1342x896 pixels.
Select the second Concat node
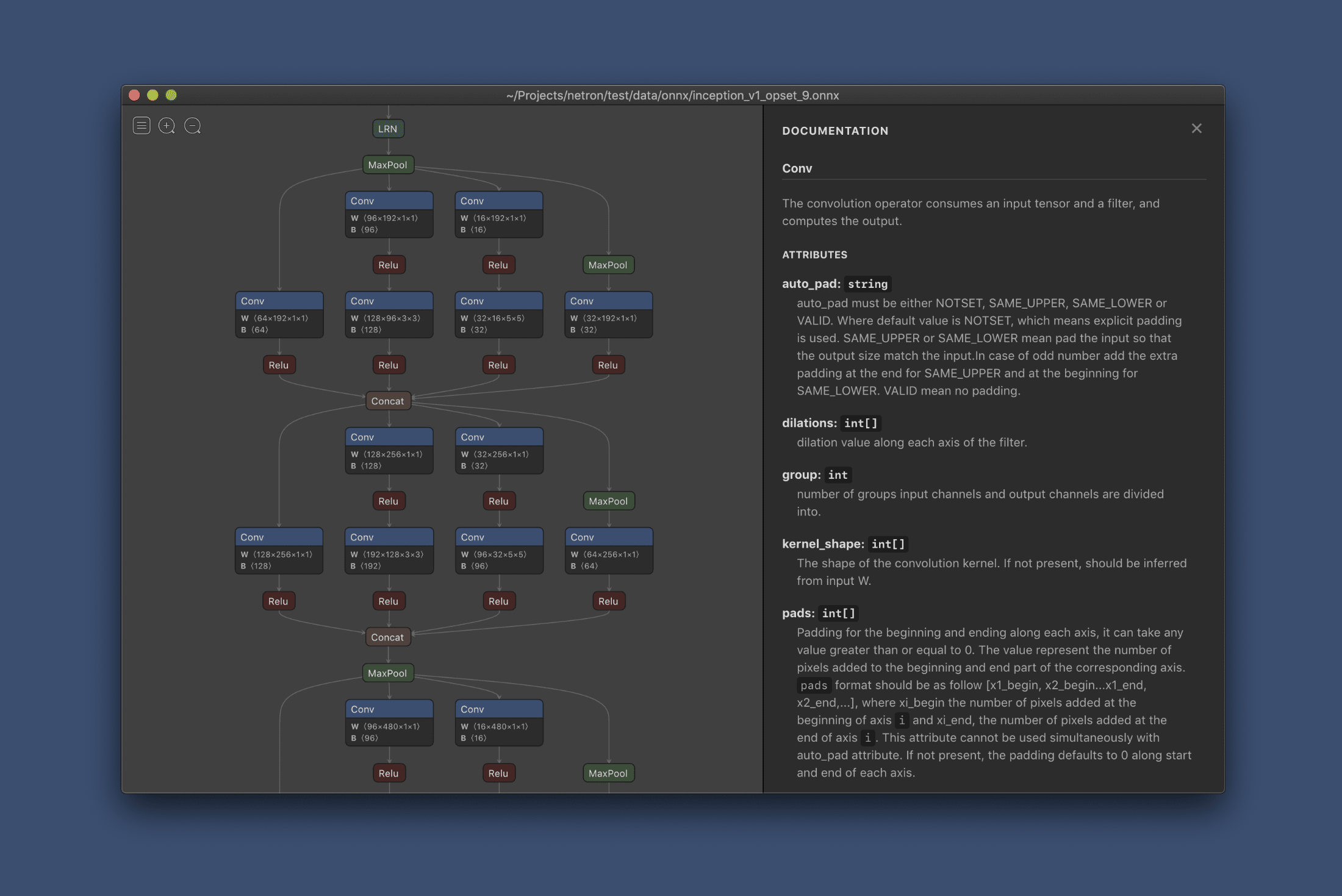(x=388, y=637)
